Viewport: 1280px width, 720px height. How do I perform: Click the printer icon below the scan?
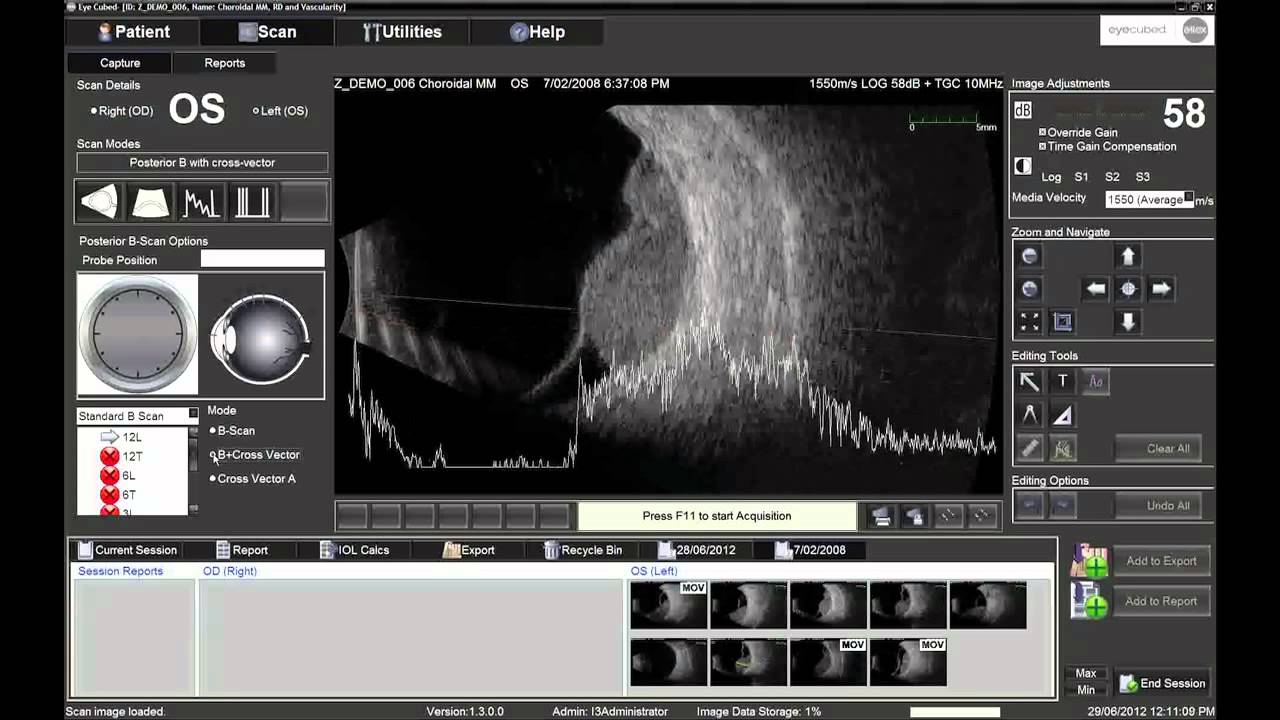click(881, 516)
